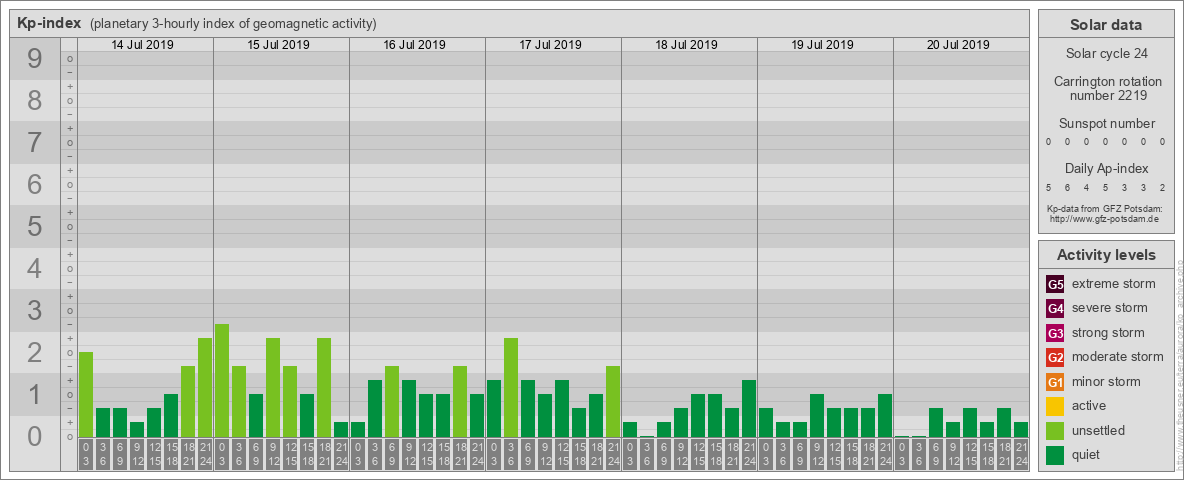Open the www.gfz-potsdam.de link
The height and width of the screenshot is (480, 1184).
pos(1106,219)
